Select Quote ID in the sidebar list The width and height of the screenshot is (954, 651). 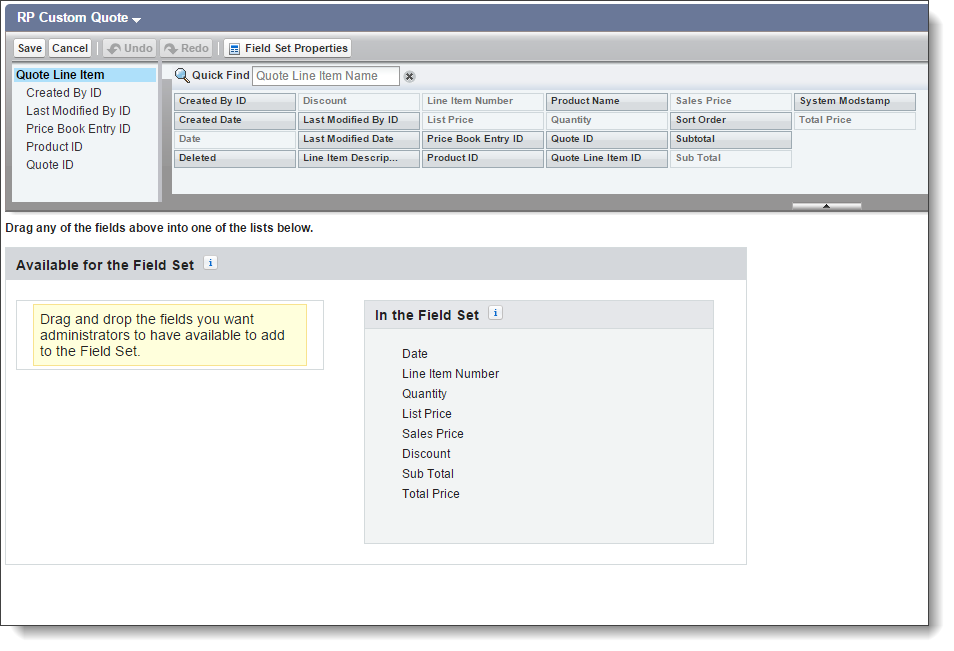[x=50, y=165]
